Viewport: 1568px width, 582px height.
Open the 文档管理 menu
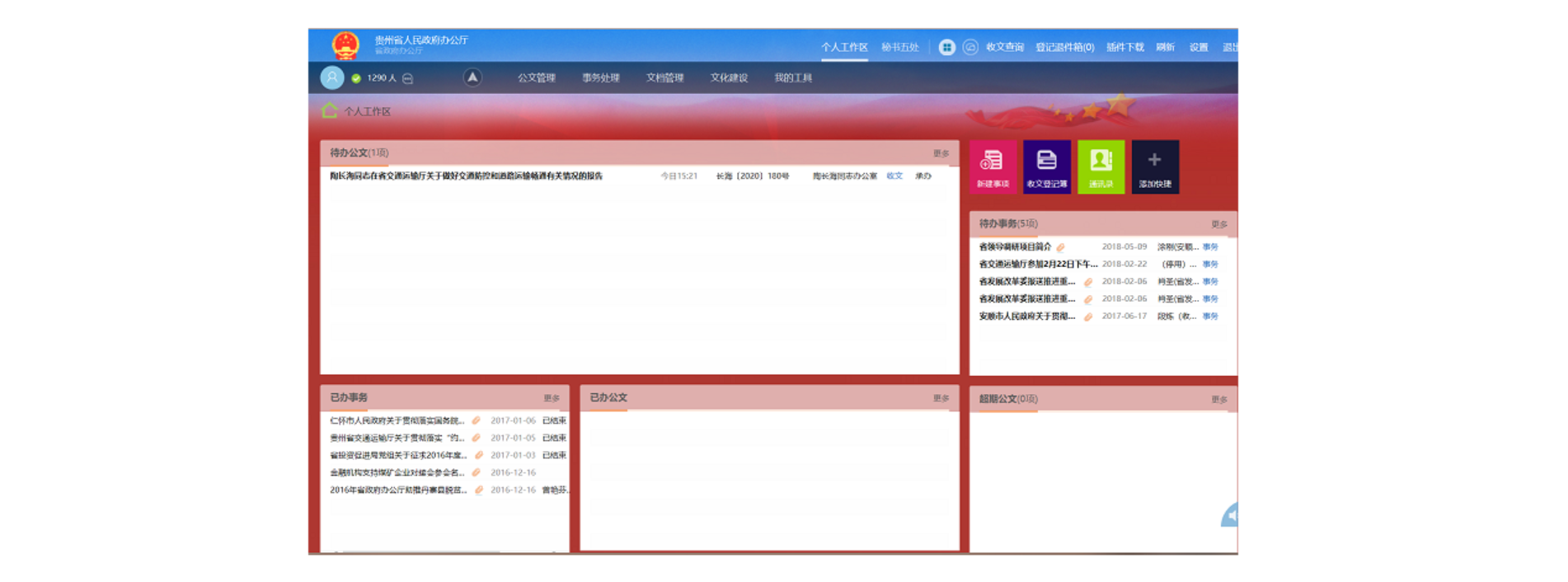point(664,78)
